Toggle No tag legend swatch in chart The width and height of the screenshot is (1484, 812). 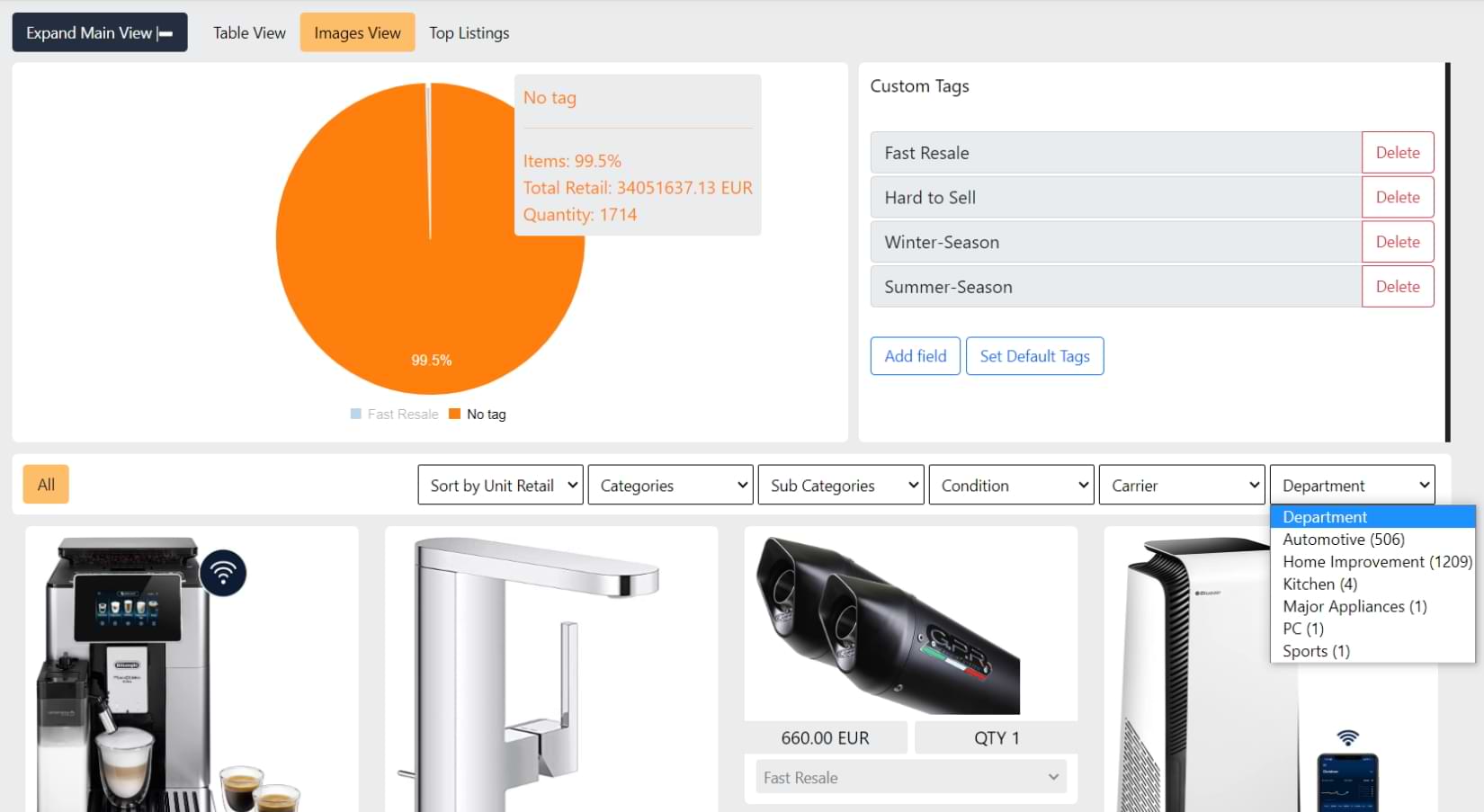(455, 414)
